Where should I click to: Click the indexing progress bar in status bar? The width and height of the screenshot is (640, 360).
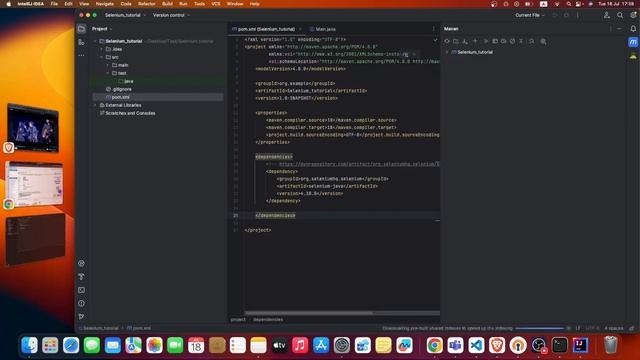click(539, 328)
